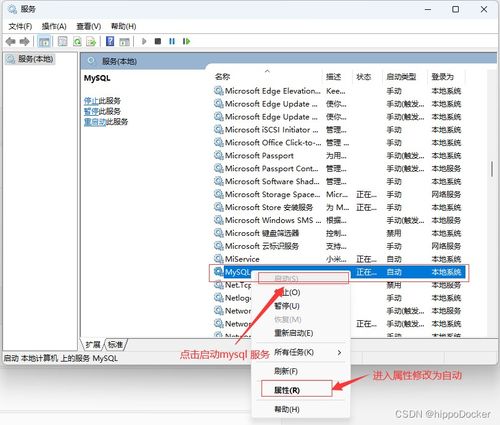Choose 停止(O) in the context menu
This screenshot has width=500, height=425.
[287, 292]
